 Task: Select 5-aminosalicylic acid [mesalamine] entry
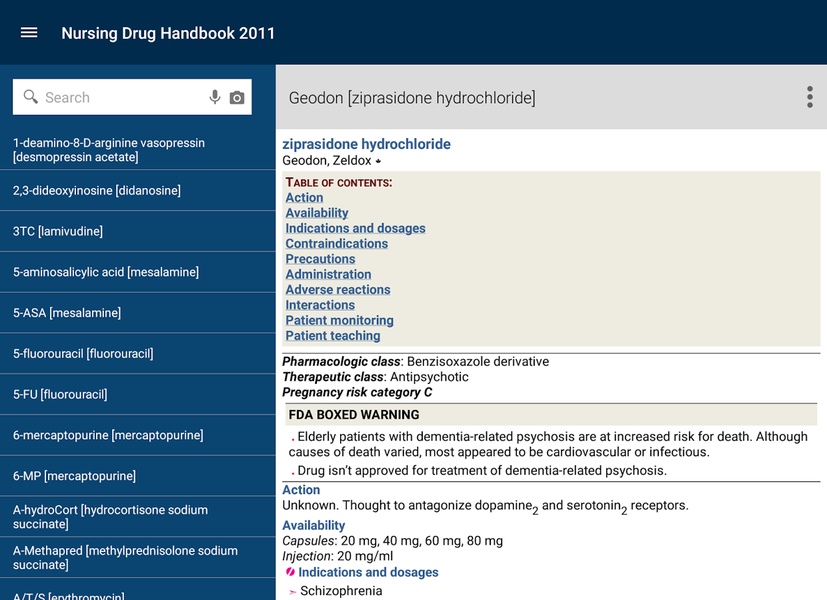coord(138,272)
